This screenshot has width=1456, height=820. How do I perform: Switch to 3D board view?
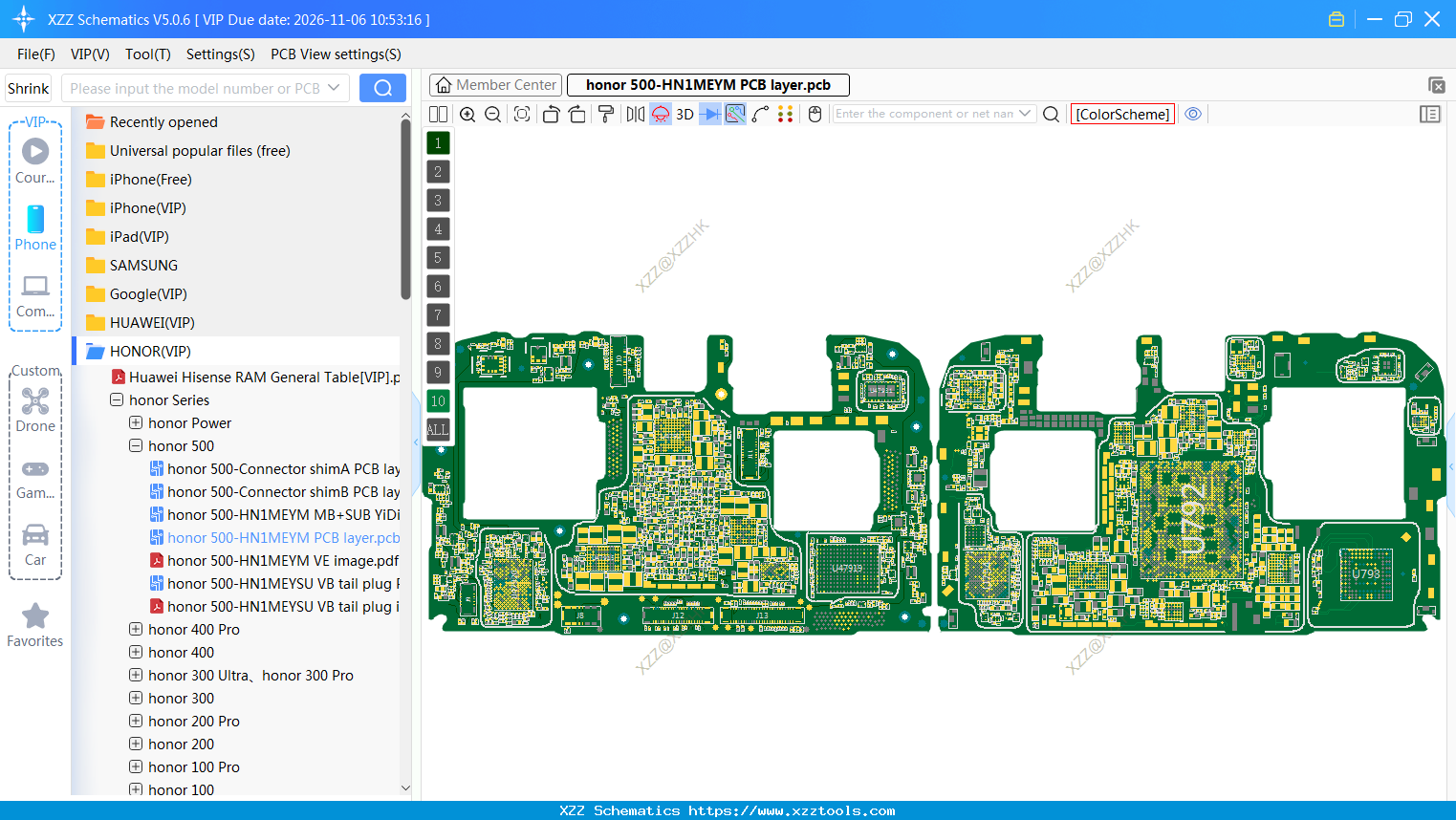tap(685, 114)
